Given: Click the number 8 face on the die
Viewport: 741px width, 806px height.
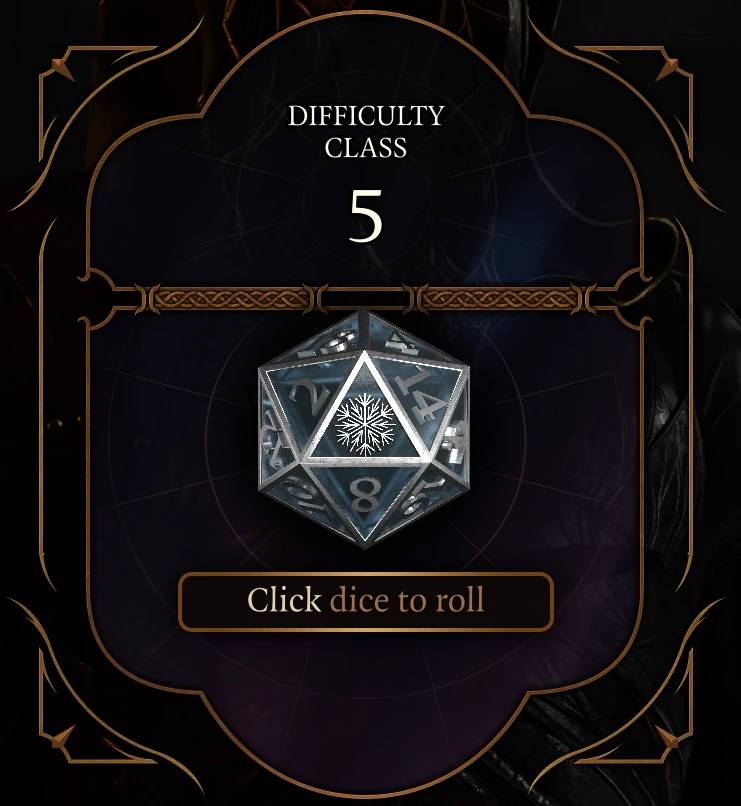Looking at the screenshot, I should [364, 498].
